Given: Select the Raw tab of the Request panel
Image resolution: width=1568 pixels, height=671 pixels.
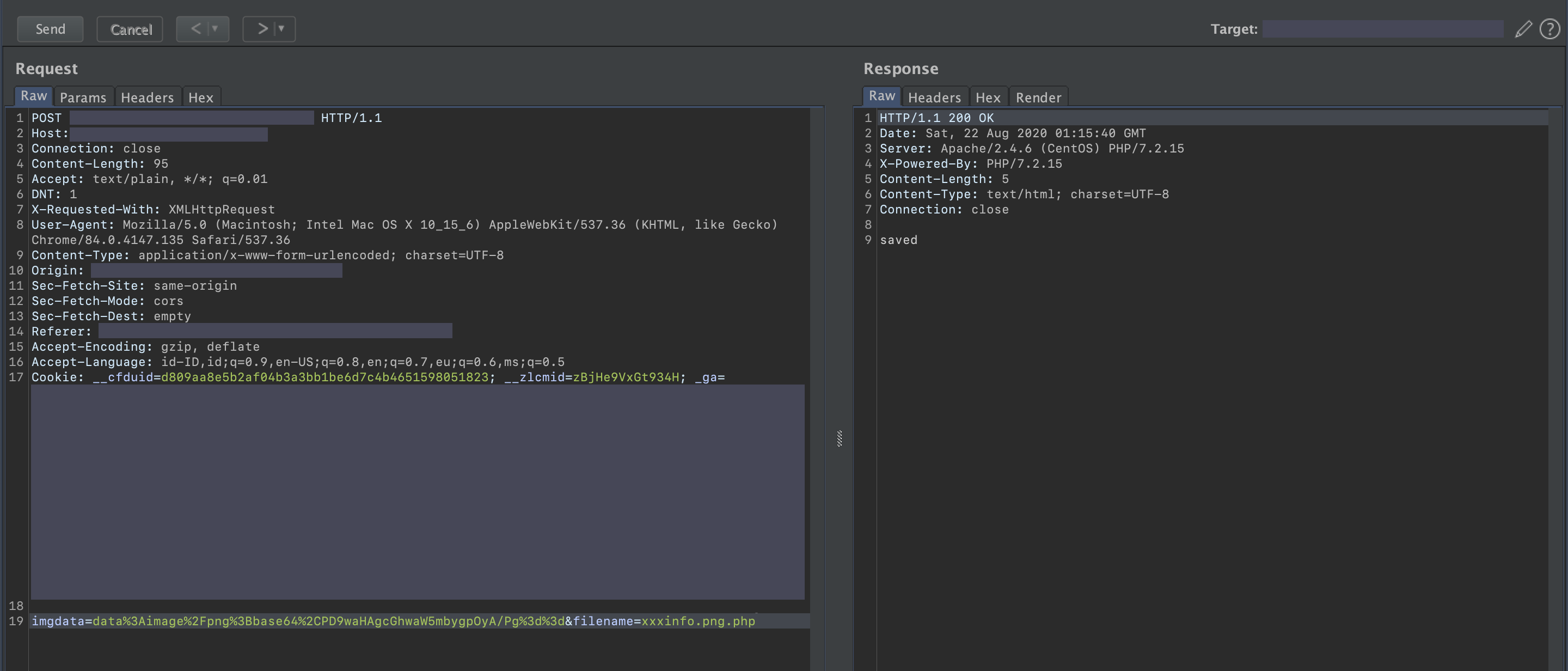Looking at the screenshot, I should click(33, 96).
